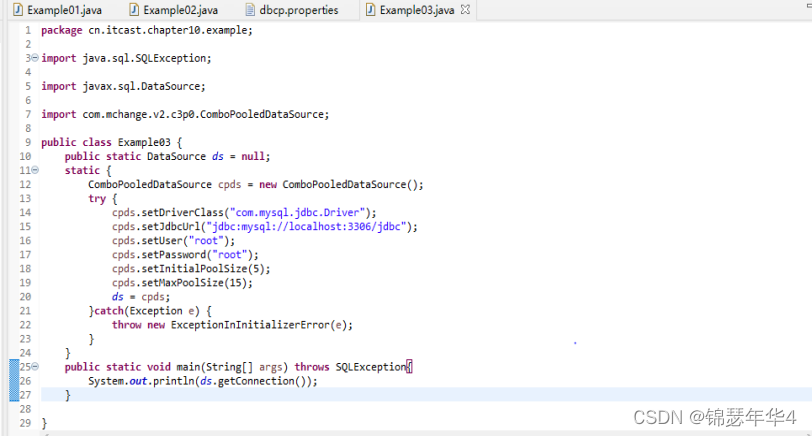The image size is (812, 437).
Task: Click the Java file icon on Example02.java tab
Action: [x=134, y=10]
